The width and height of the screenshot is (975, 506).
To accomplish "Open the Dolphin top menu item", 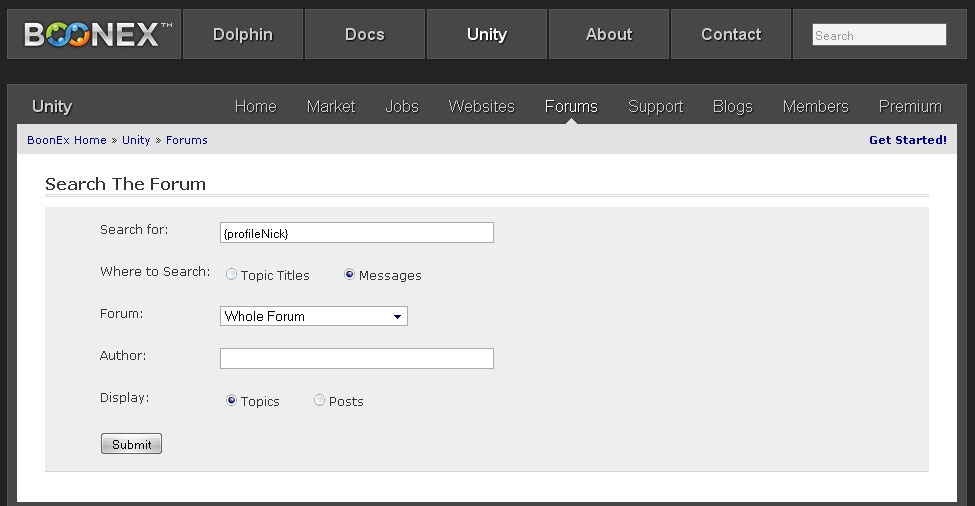I will pos(243,35).
